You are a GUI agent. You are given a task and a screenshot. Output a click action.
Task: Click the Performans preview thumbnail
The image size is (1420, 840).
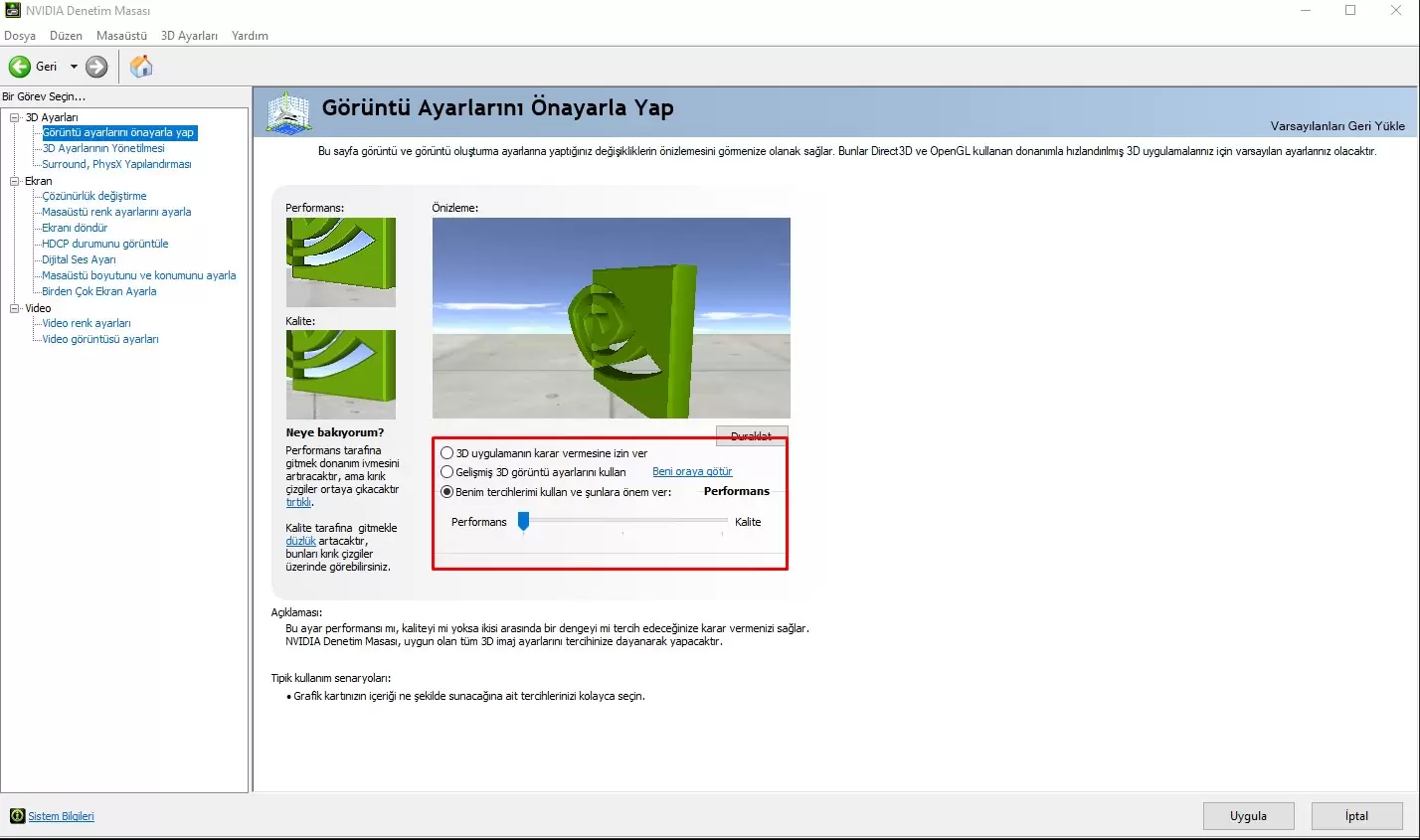pyautogui.click(x=341, y=262)
